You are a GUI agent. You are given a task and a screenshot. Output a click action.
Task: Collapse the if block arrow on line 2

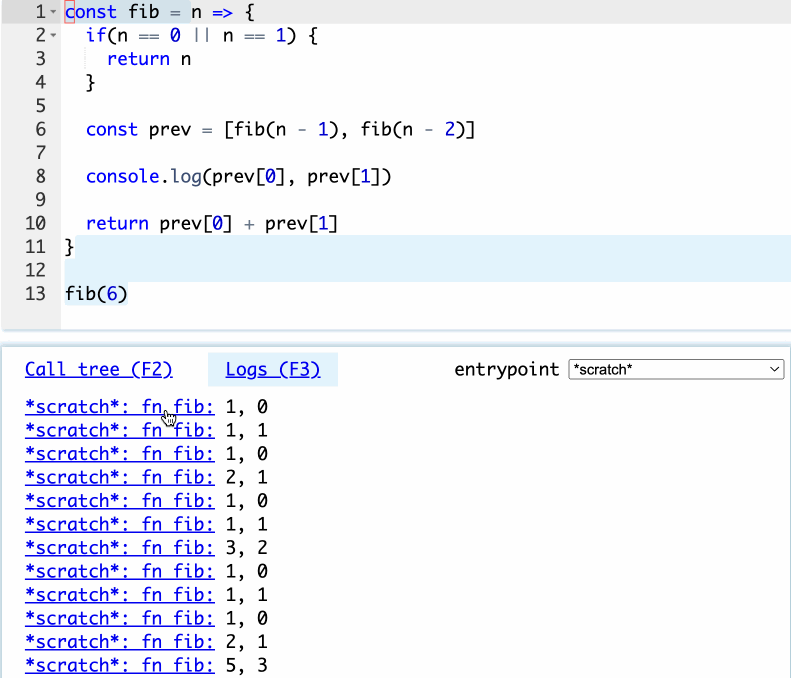[x=53, y=36]
